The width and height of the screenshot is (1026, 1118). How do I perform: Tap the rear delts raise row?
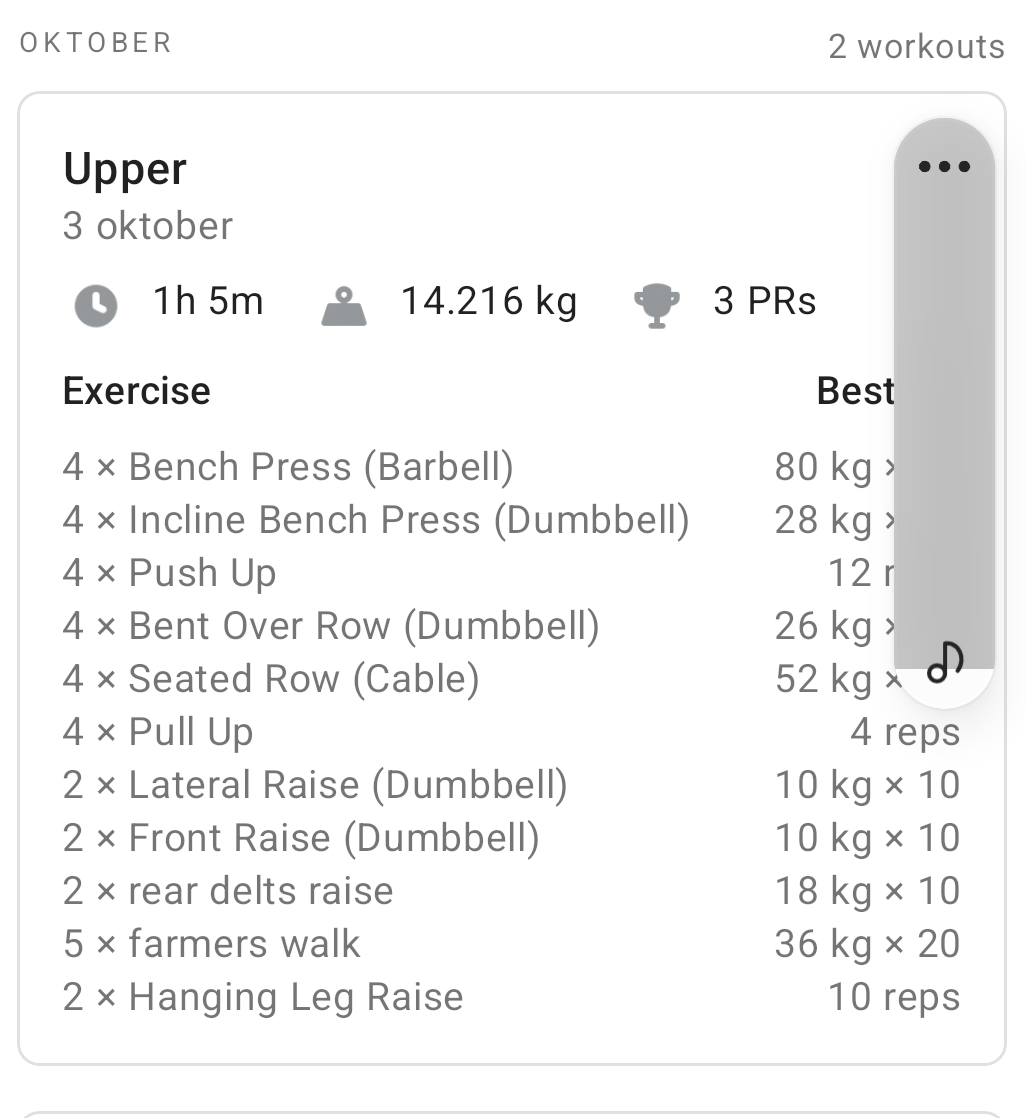[x=228, y=891]
